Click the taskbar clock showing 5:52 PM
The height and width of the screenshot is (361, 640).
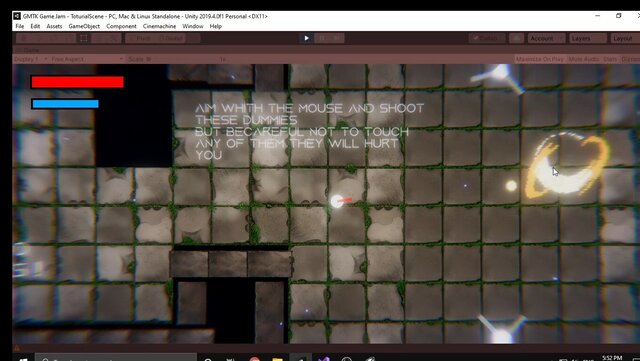(x=612, y=358)
